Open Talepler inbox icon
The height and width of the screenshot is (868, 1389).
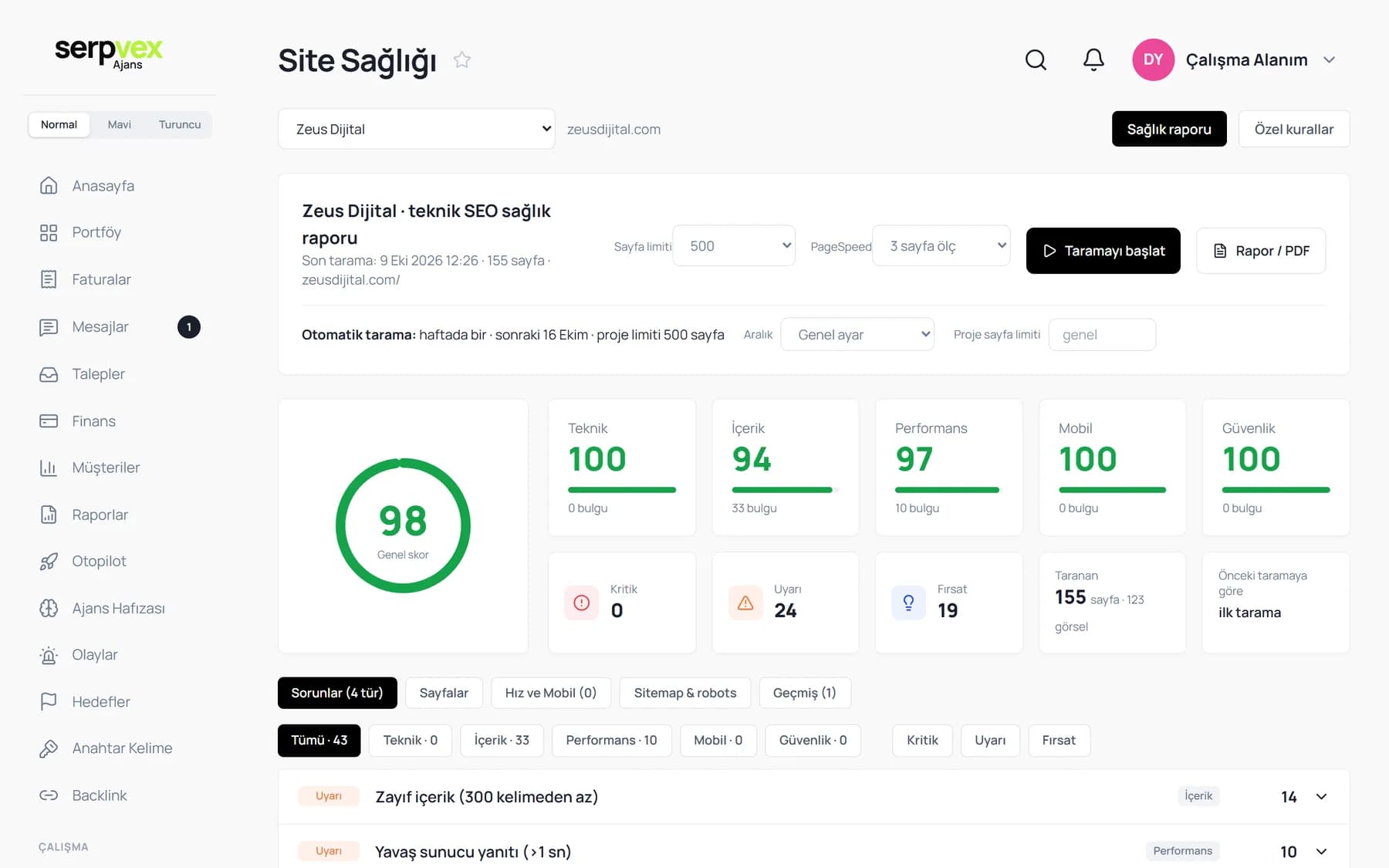[49, 374]
